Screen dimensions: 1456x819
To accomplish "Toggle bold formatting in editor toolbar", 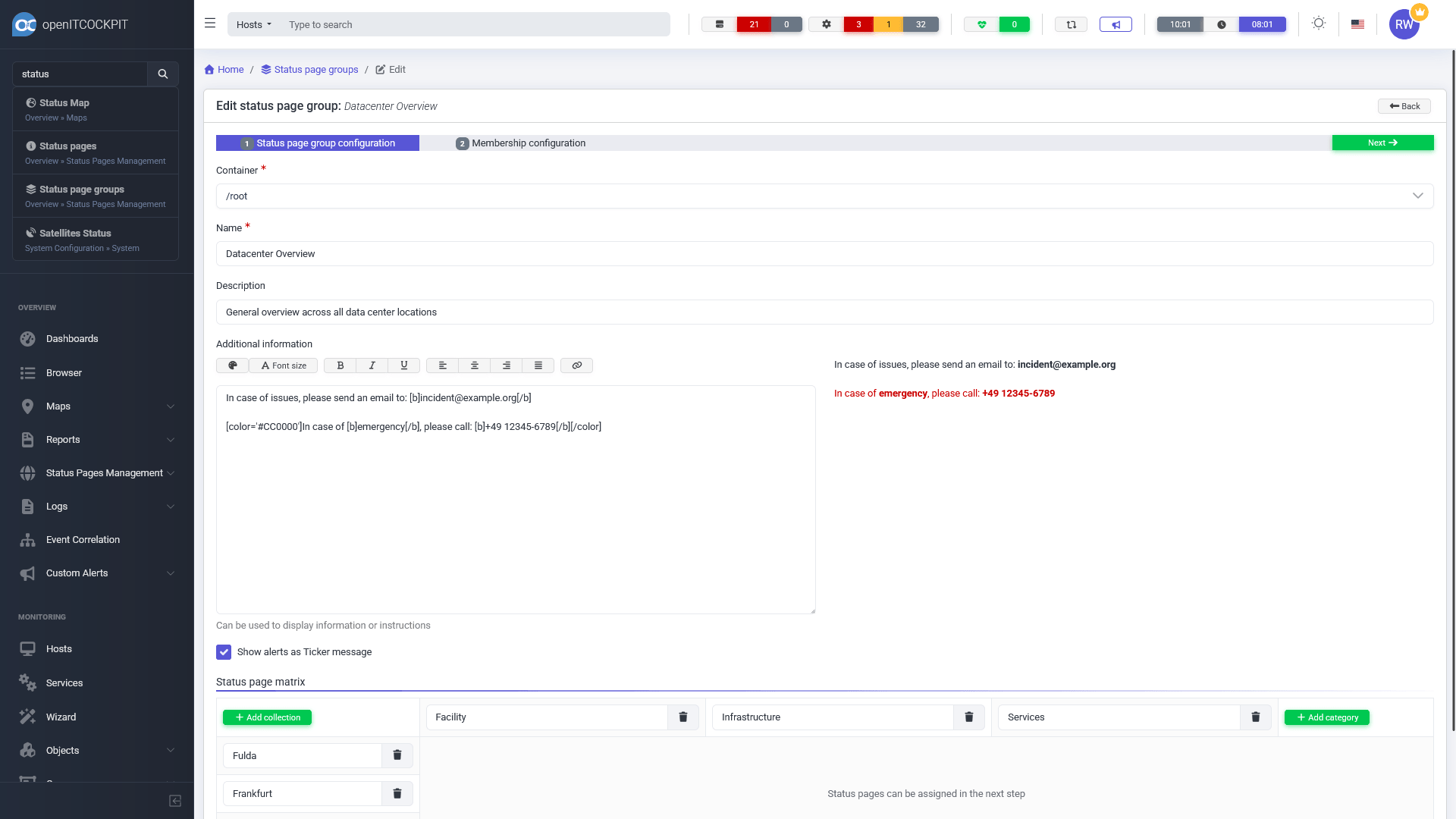I will click(340, 366).
